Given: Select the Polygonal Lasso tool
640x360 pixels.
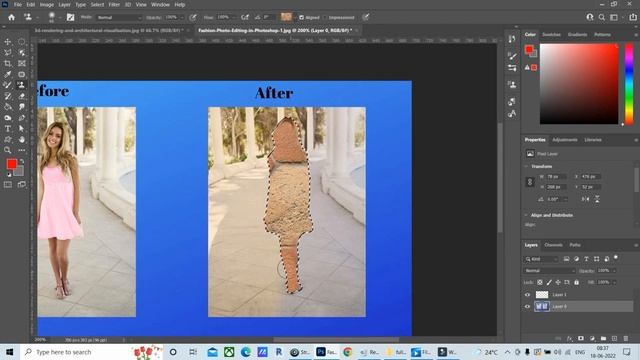Looking at the screenshot, I should point(8,52).
